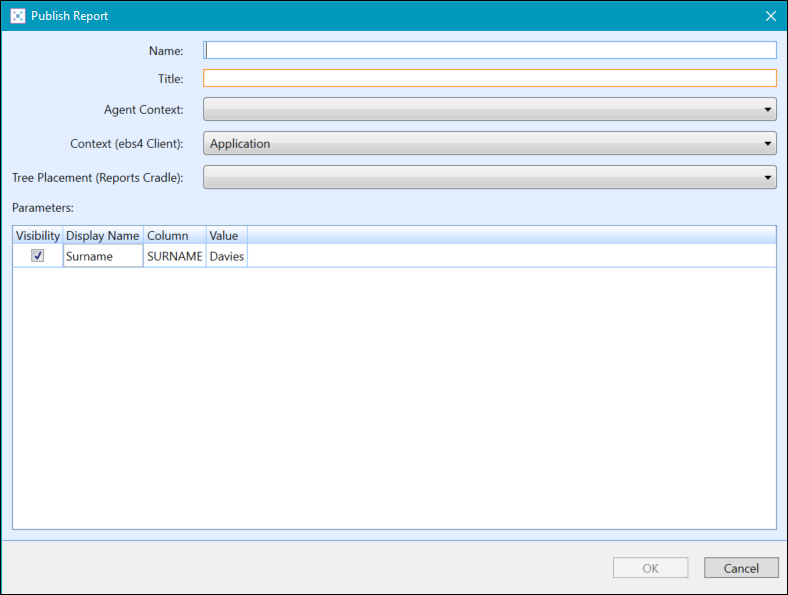Close the Publish Report dialog
The width and height of the screenshot is (788, 595).
click(x=770, y=16)
